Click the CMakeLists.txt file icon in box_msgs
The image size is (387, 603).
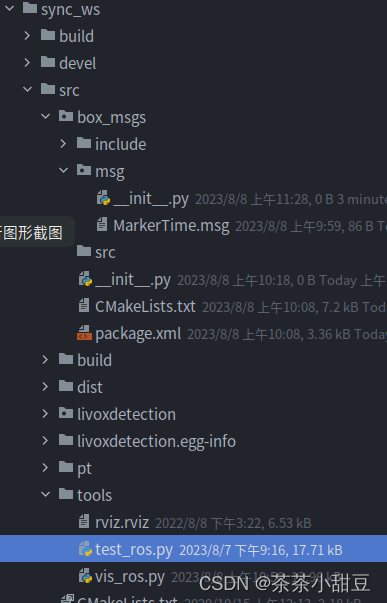[84, 306]
